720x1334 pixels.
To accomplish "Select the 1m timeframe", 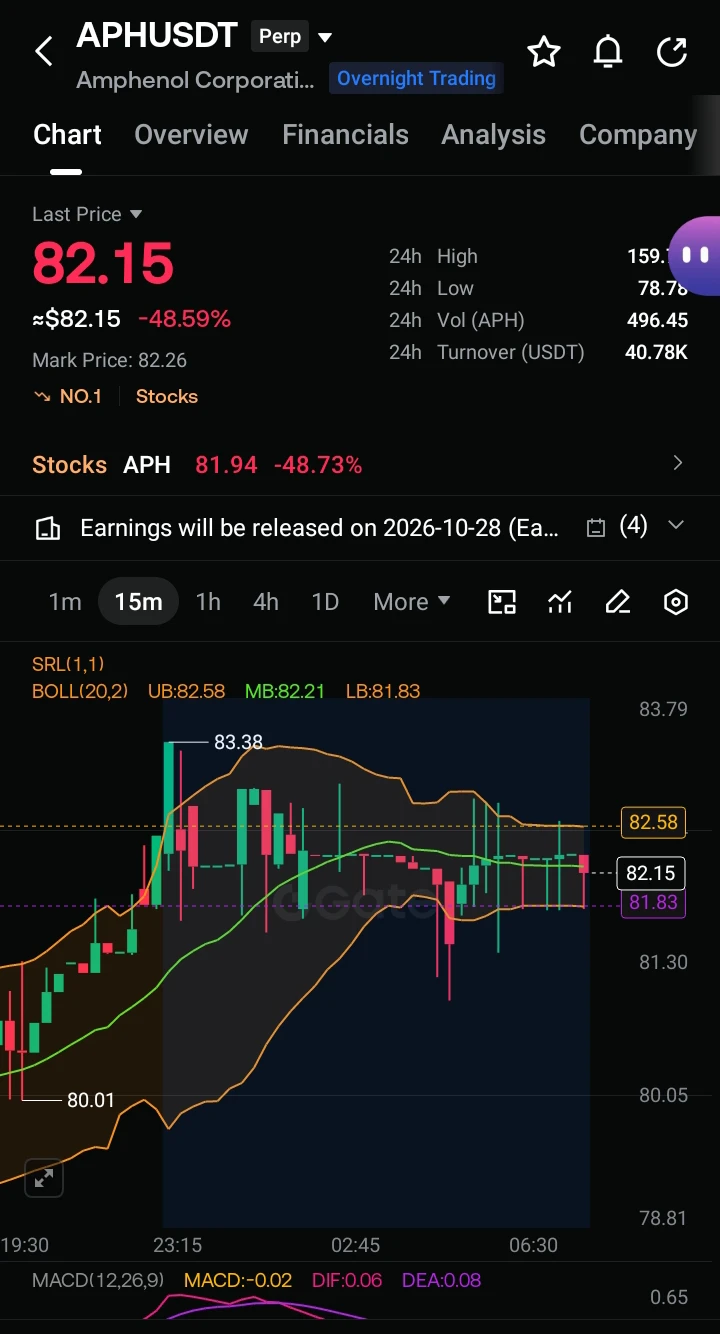I will [x=65, y=602].
